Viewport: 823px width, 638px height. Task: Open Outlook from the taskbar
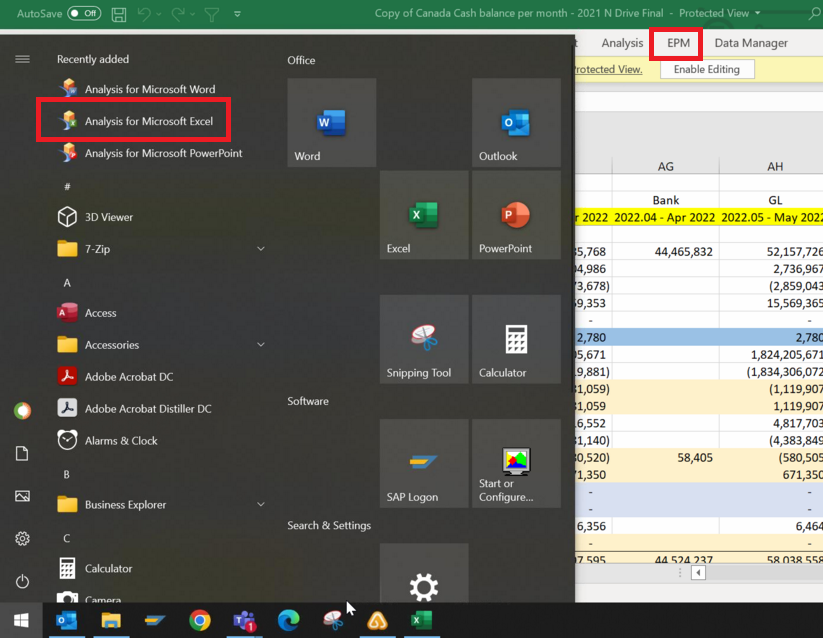pos(67,621)
